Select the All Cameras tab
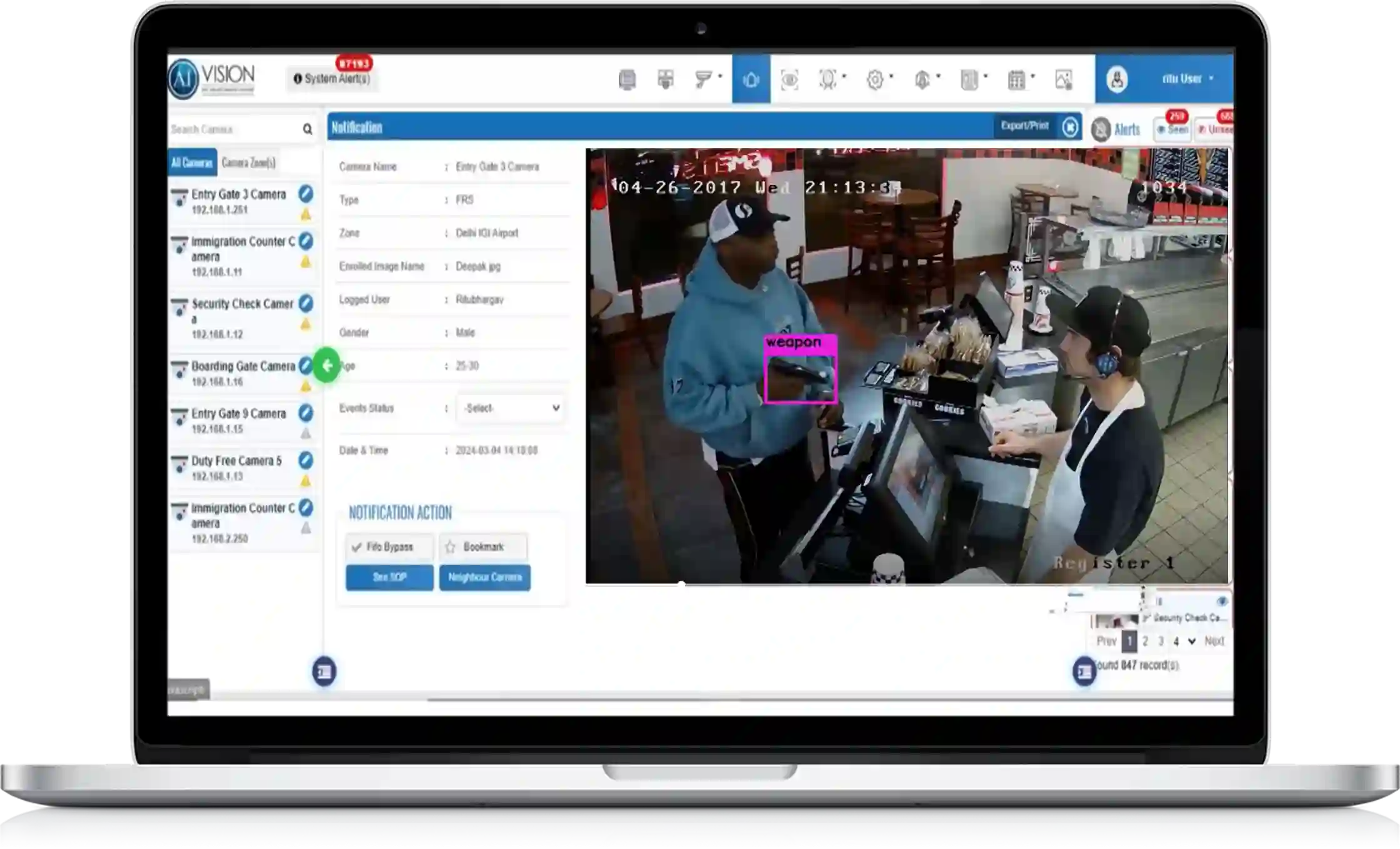This screenshot has height=849, width=1400. 192,163
